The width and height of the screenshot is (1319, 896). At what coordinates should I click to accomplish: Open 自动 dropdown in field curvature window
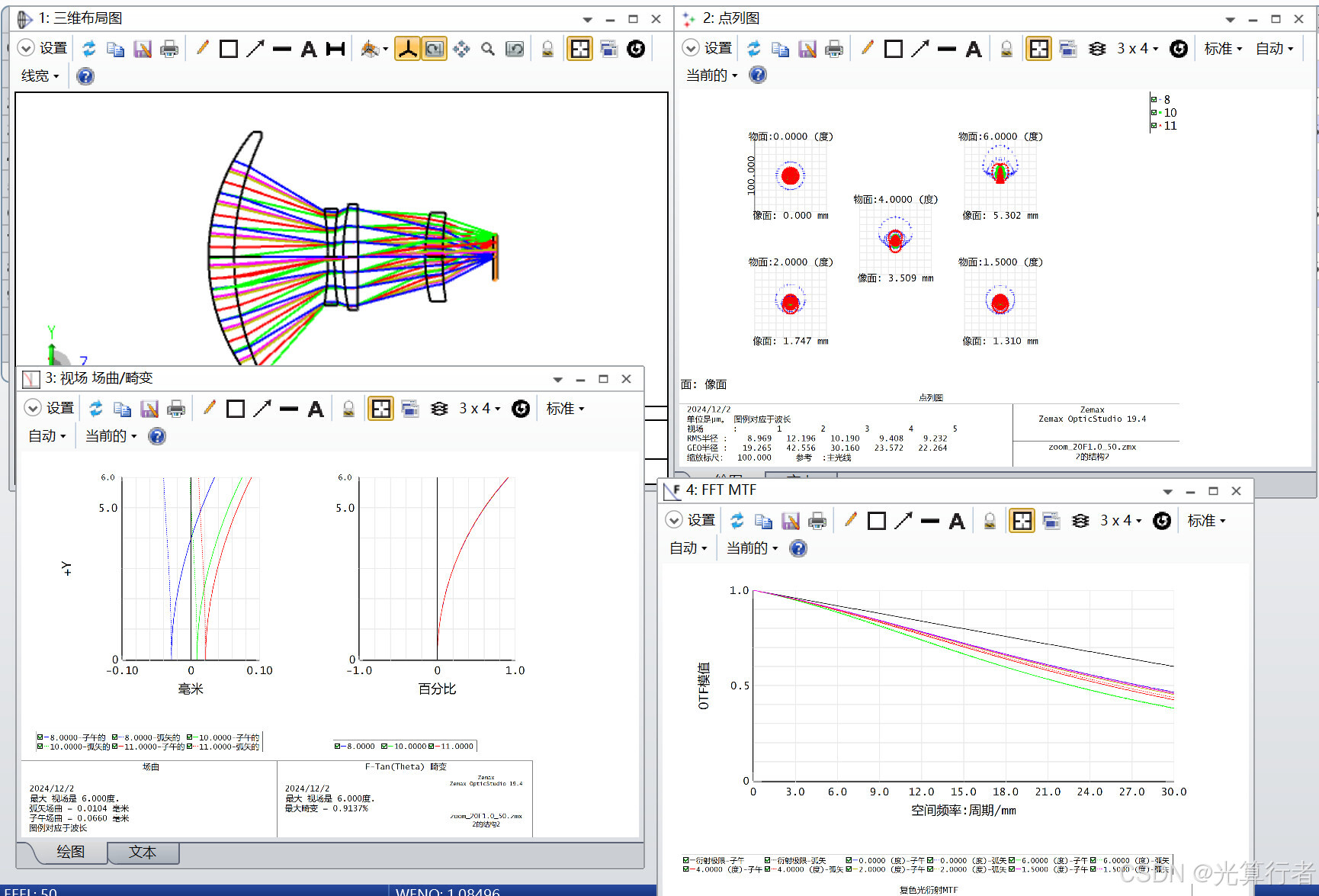pos(47,436)
